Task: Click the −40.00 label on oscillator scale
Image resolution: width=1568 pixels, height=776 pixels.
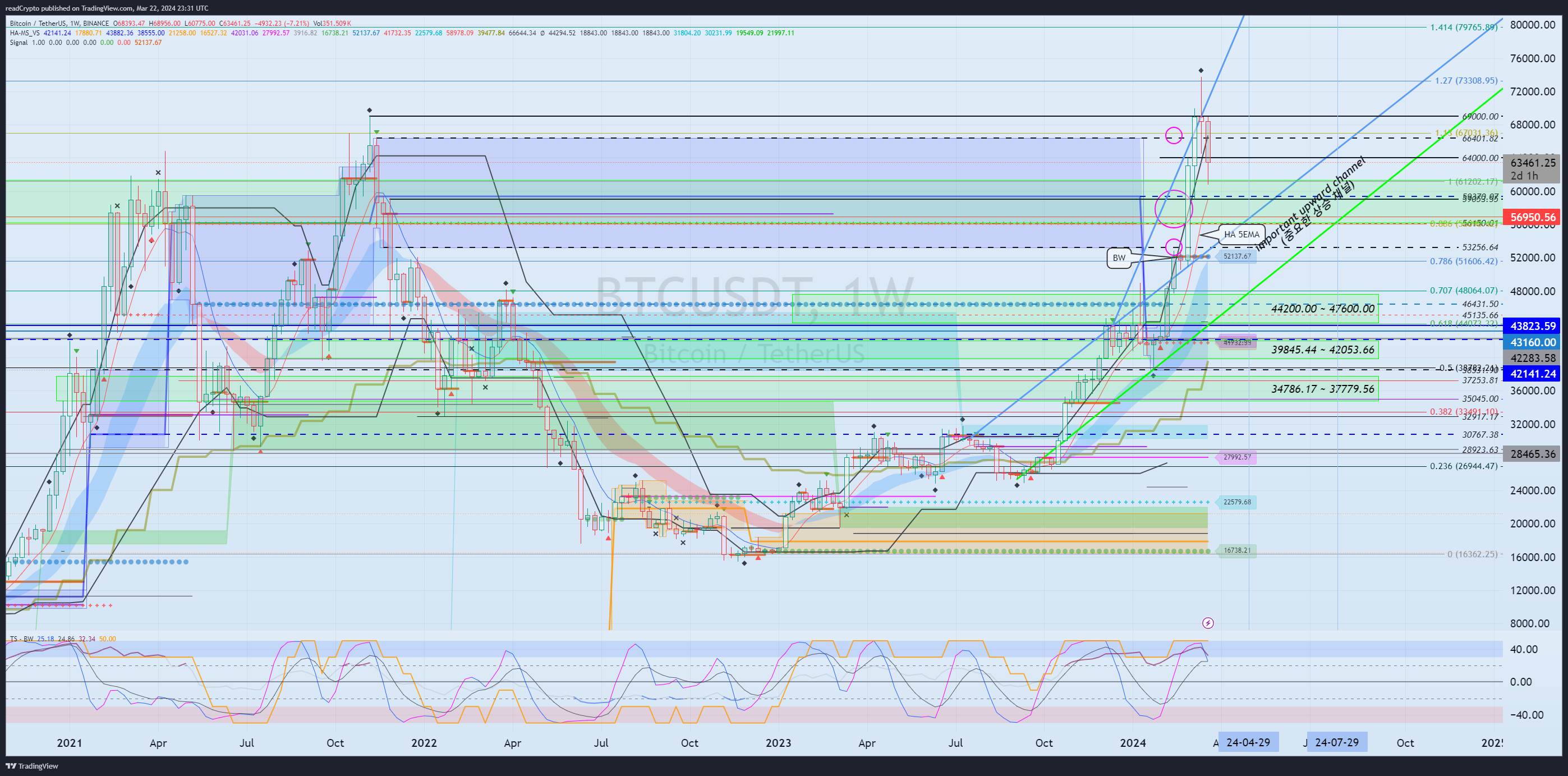Action: click(x=1526, y=714)
